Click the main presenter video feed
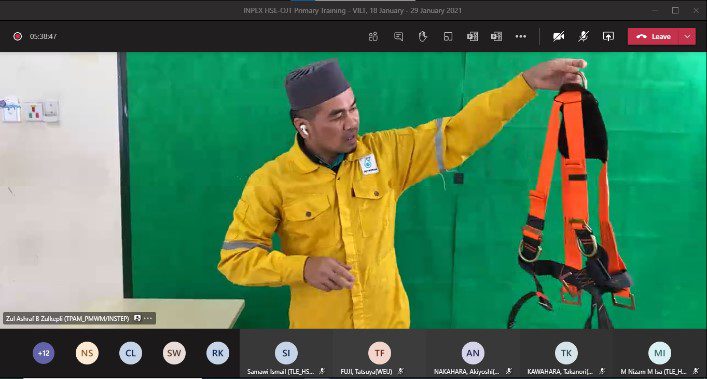Image resolution: width=707 pixels, height=379 pixels. (x=354, y=190)
